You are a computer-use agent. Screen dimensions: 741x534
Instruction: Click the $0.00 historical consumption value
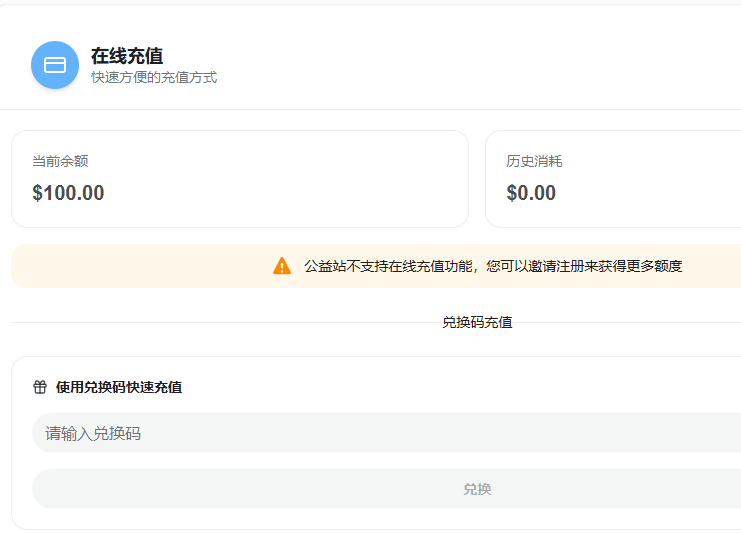click(531, 193)
